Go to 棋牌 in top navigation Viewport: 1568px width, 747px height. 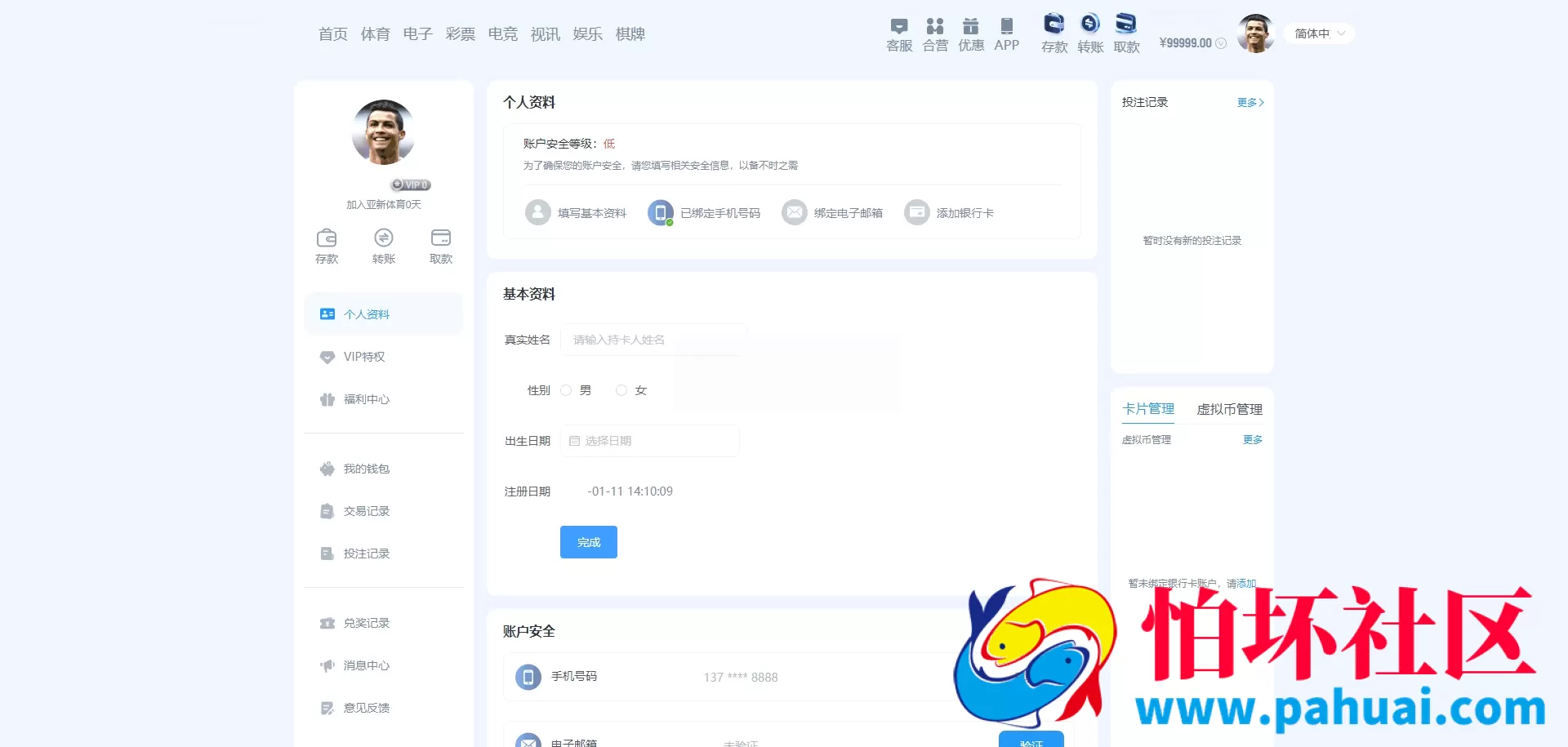pos(630,34)
